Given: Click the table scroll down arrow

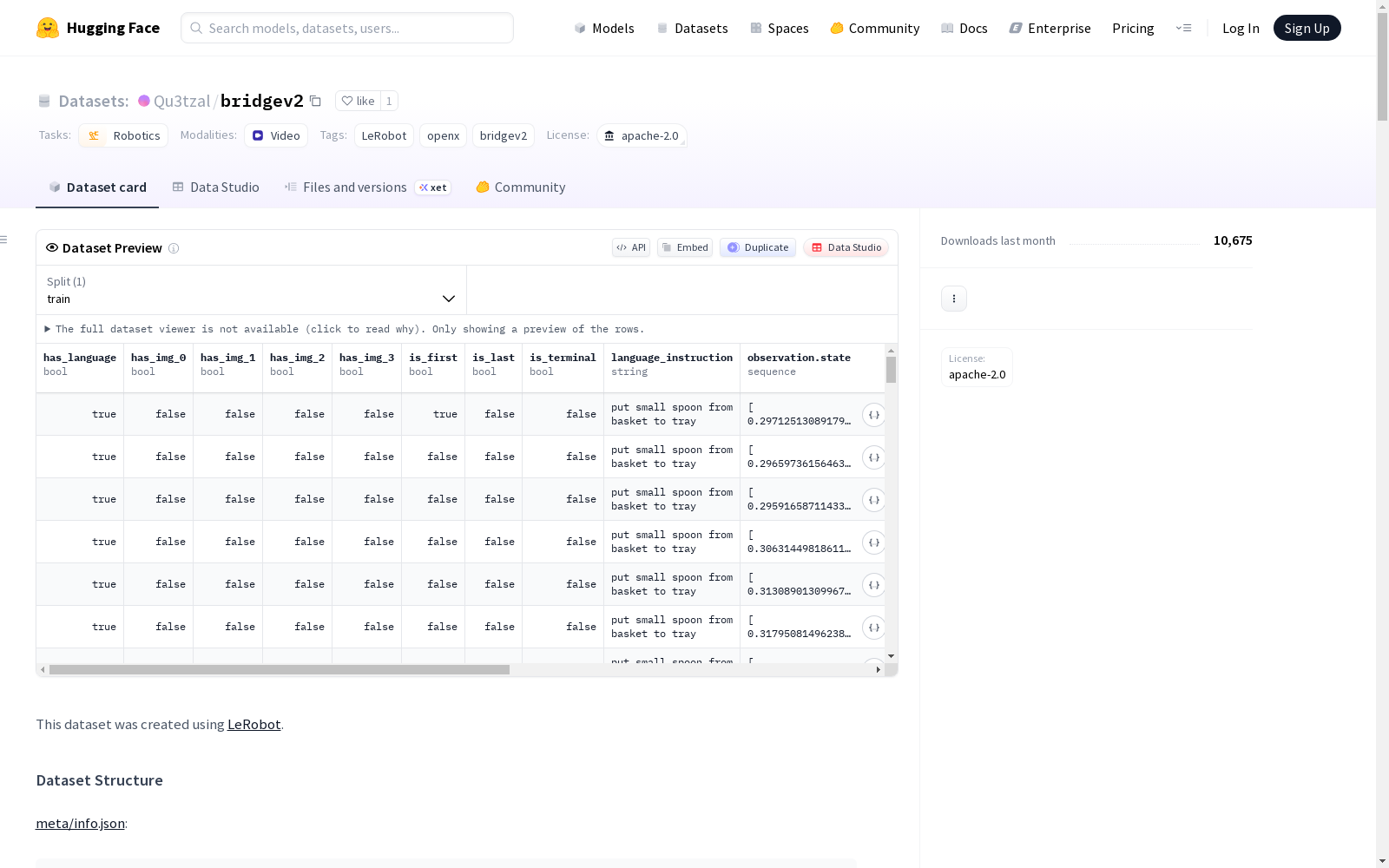Looking at the screenshot, I should 891,656.
